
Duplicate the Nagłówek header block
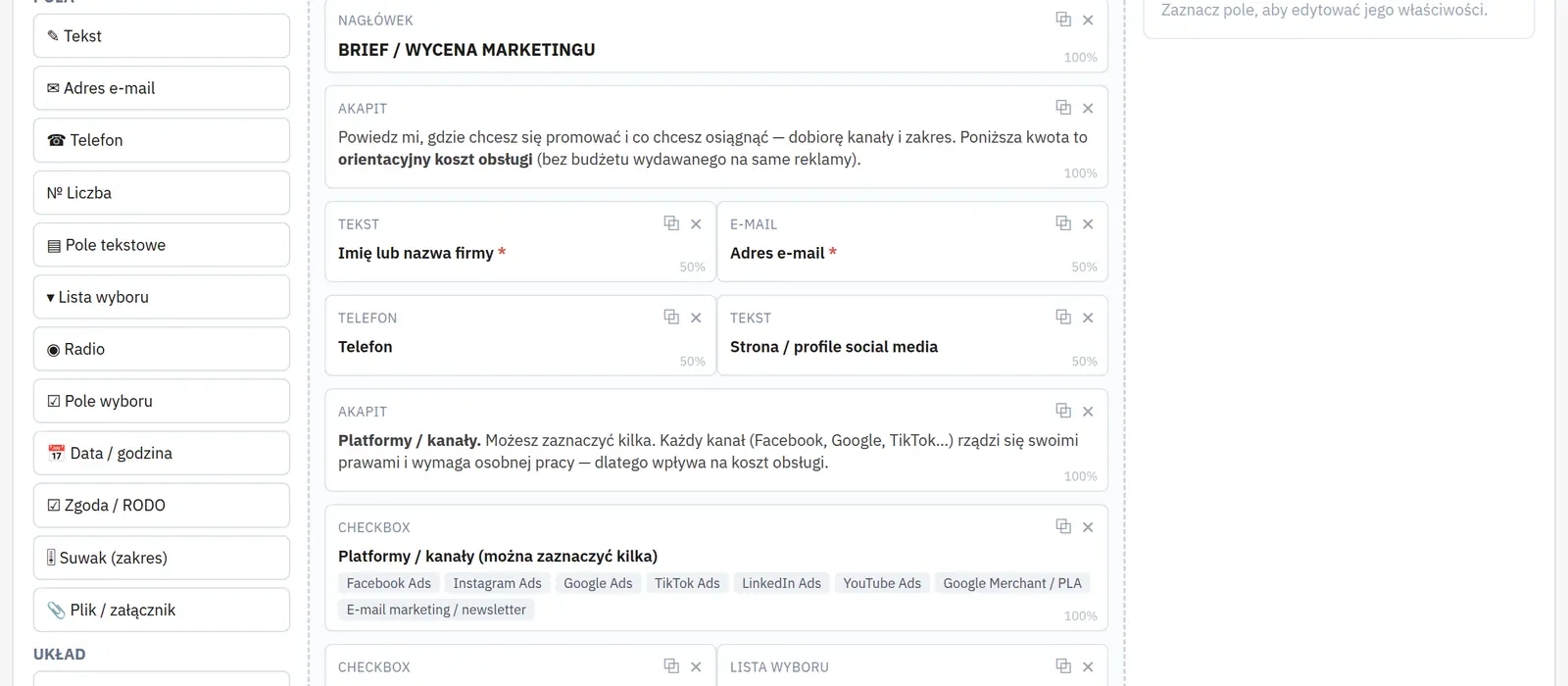(1063, 20)
